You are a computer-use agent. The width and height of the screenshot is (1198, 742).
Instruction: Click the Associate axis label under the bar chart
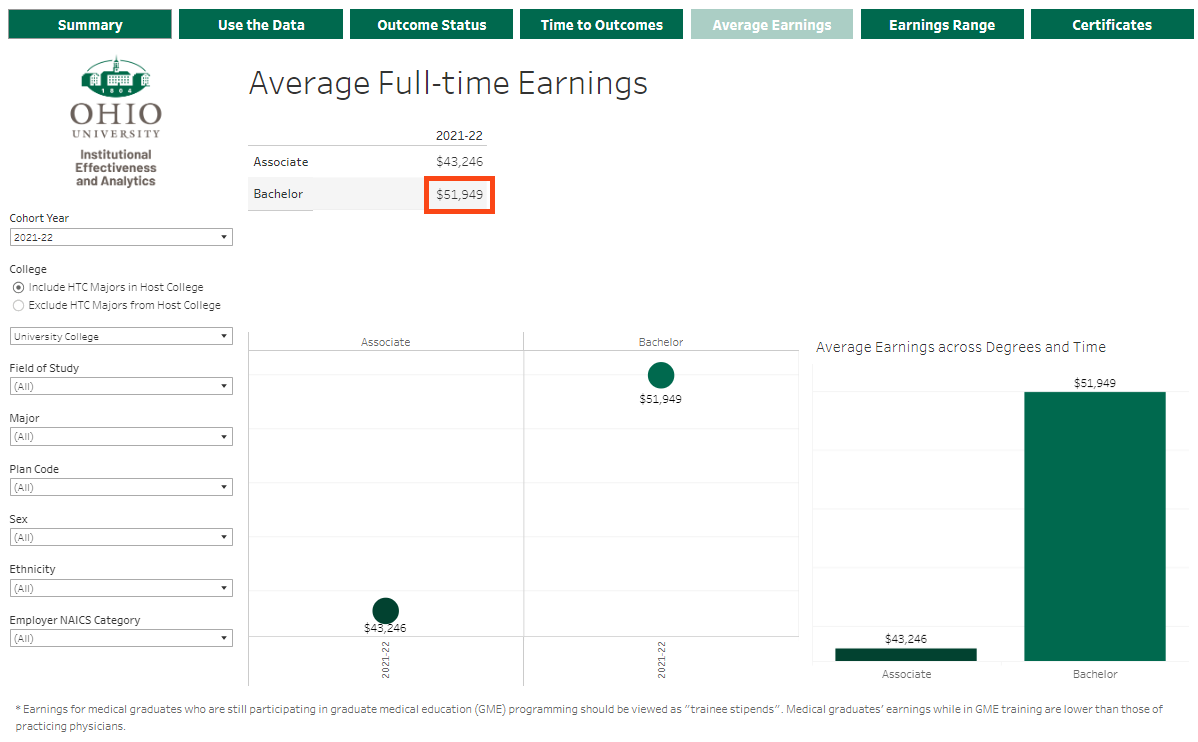coord(907,674)
